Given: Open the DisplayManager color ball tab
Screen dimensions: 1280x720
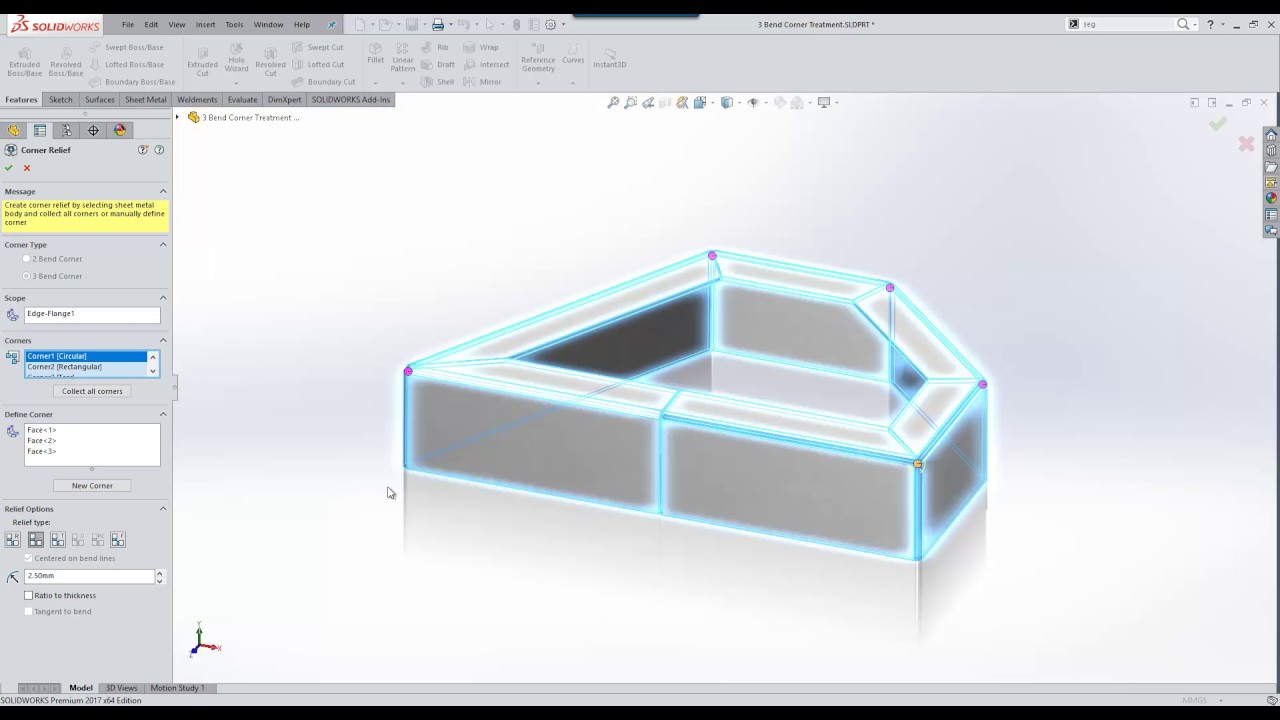Looking at the screenshot, I should pyautogui.click(x=120, y=130).
